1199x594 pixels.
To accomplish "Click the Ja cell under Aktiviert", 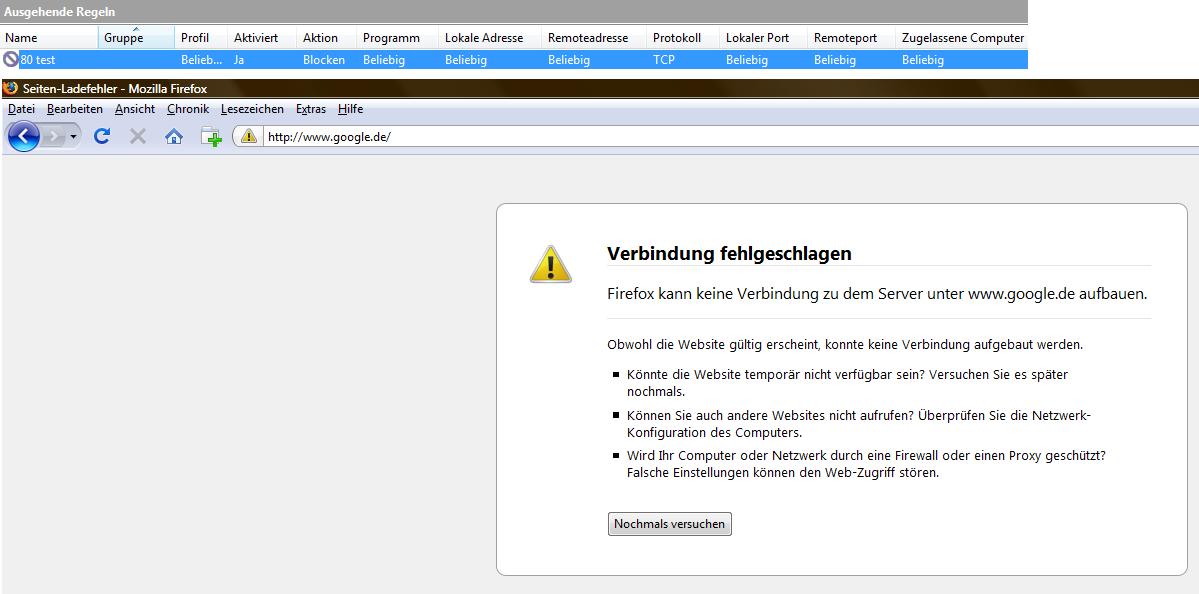I will 239,60.
